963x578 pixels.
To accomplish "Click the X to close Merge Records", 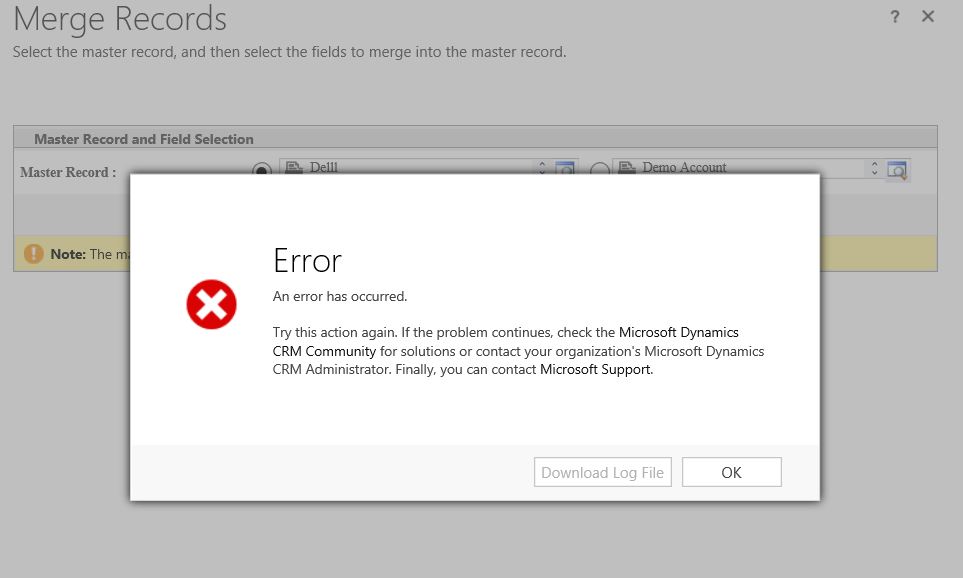I will [x=927, y=16].
